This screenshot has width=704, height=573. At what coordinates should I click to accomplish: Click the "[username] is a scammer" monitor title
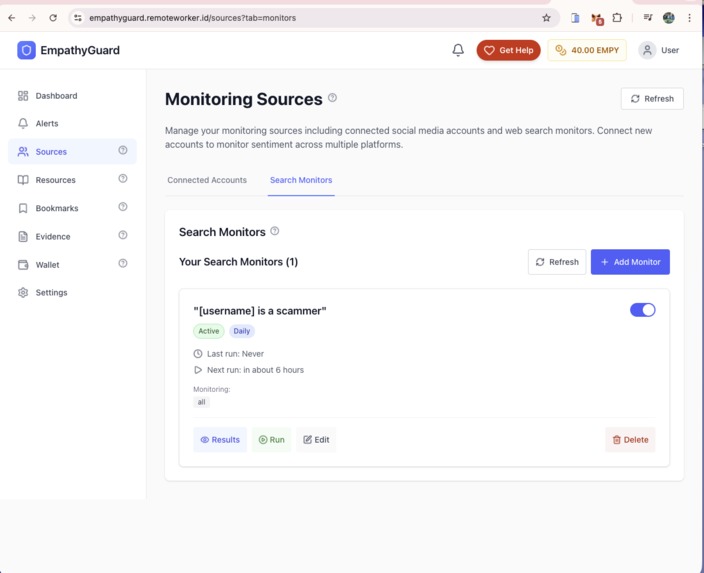click(x=260, y=311)
